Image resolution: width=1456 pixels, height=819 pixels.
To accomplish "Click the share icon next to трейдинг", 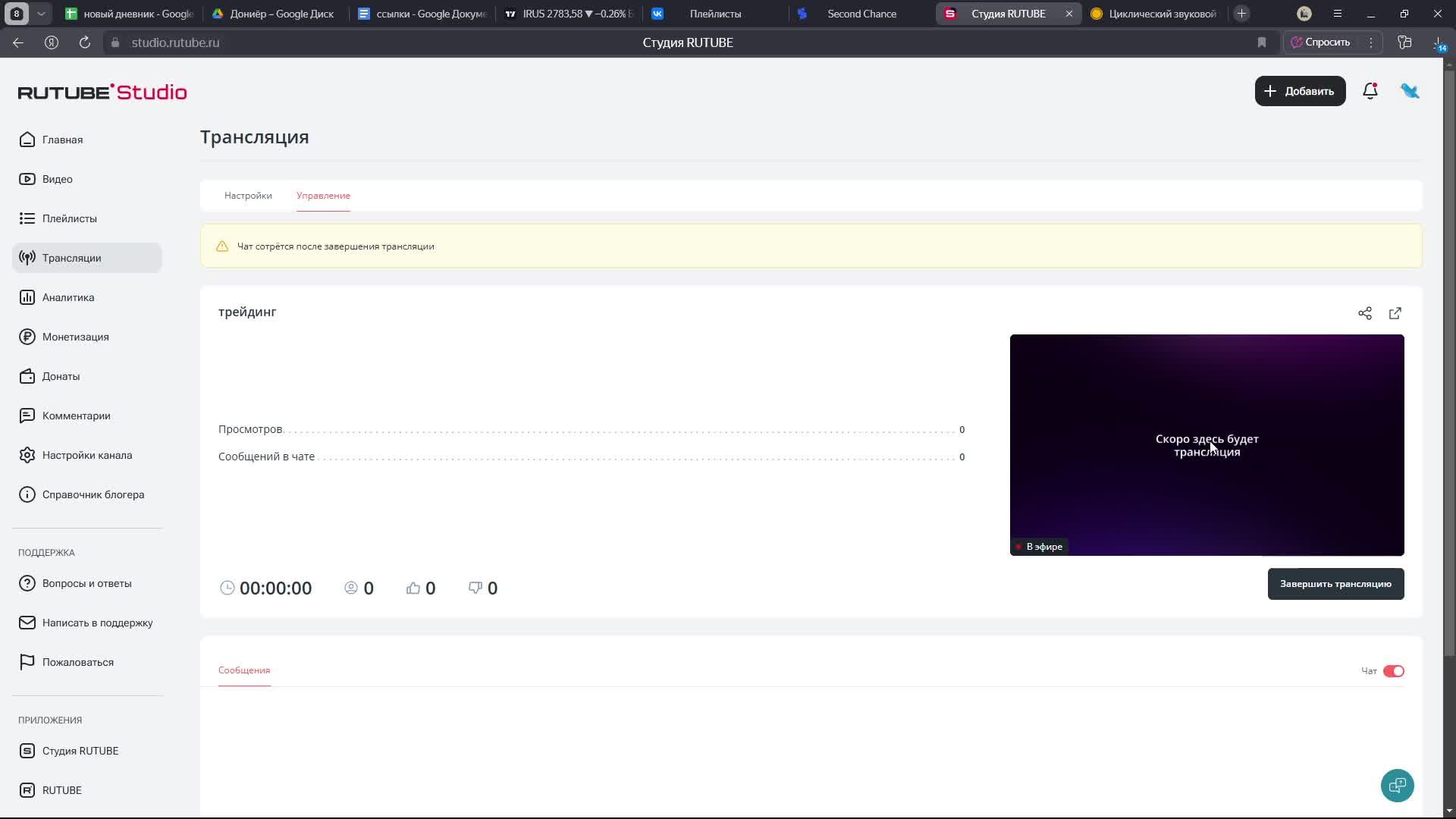I will pos(1365,313).
